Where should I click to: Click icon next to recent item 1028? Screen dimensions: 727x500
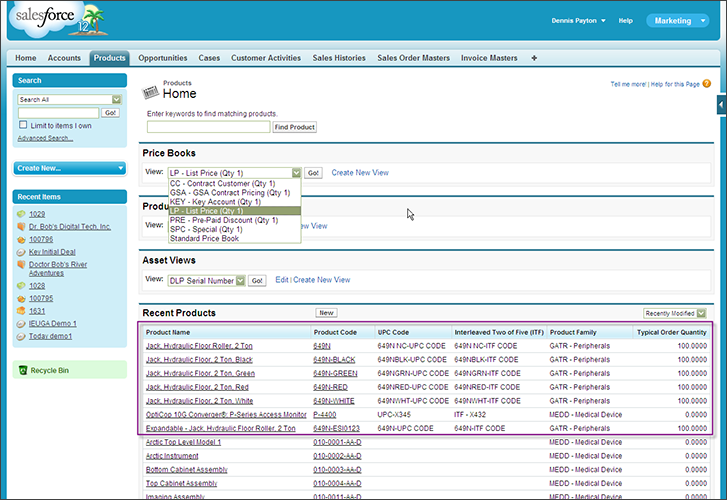pos(21,286)
